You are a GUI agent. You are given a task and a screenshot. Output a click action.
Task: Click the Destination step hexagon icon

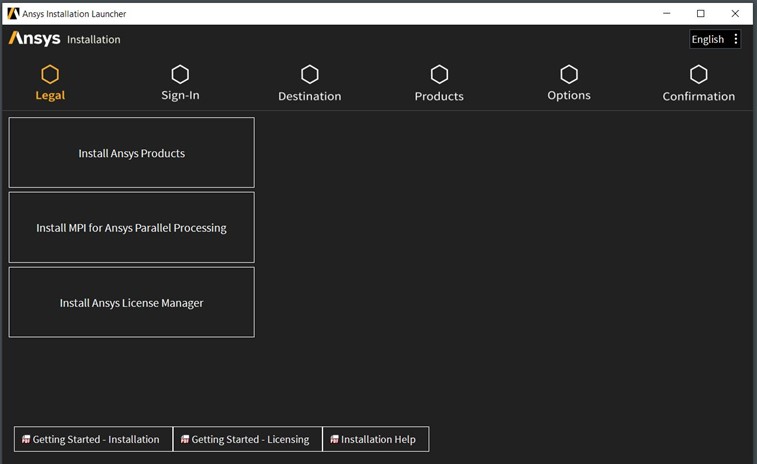tap(309, 74)
